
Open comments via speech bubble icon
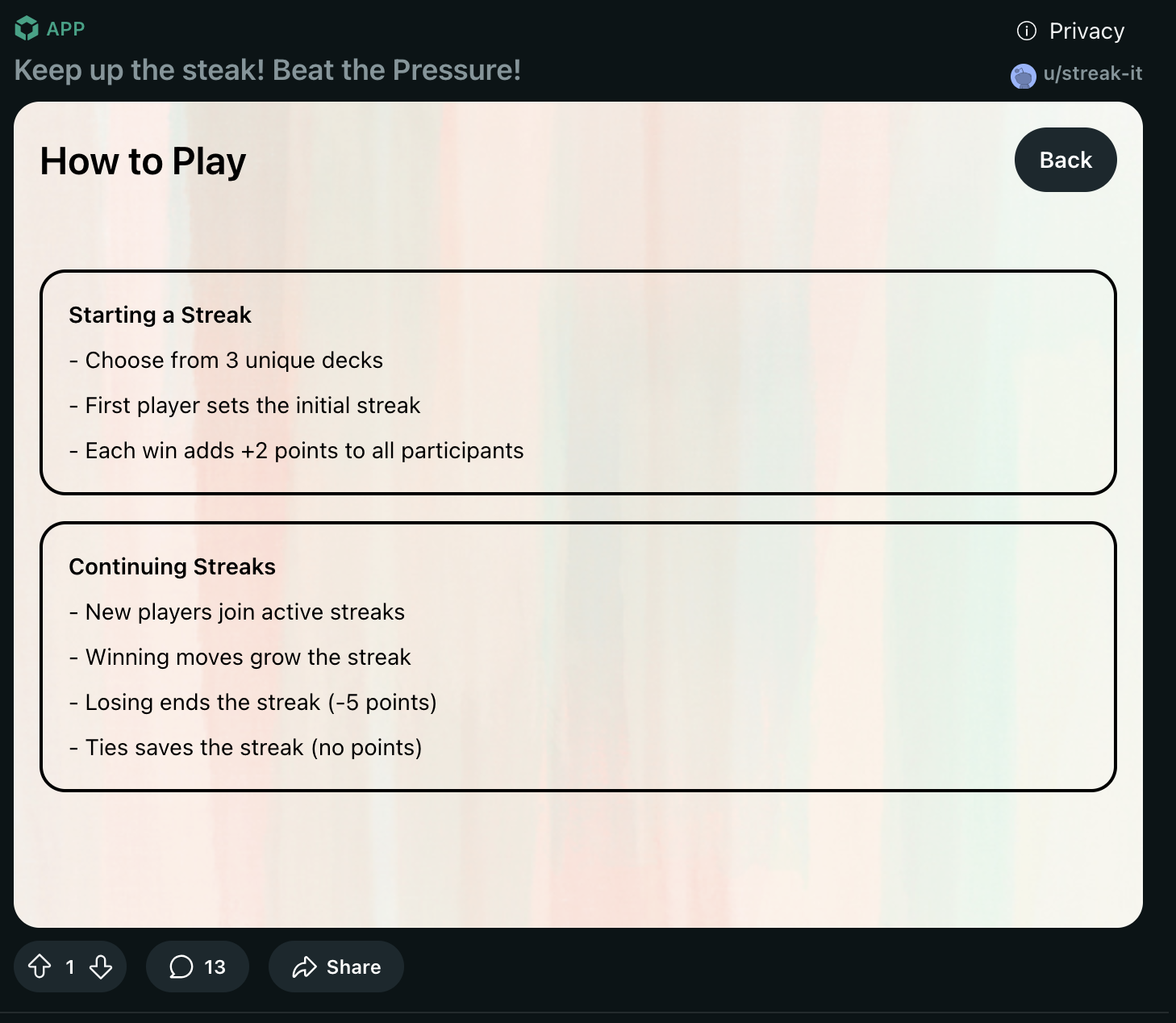[181, 967]
